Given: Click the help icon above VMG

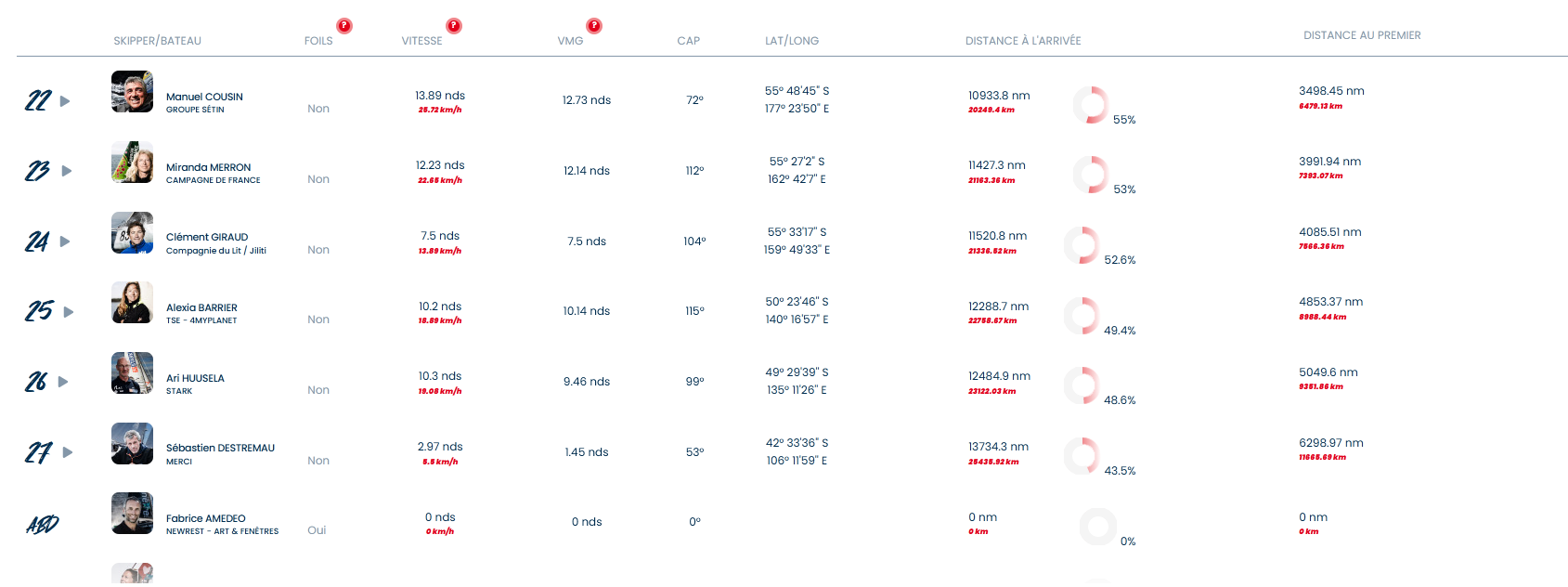Looking at the screenshot, I should click(594, 26).
